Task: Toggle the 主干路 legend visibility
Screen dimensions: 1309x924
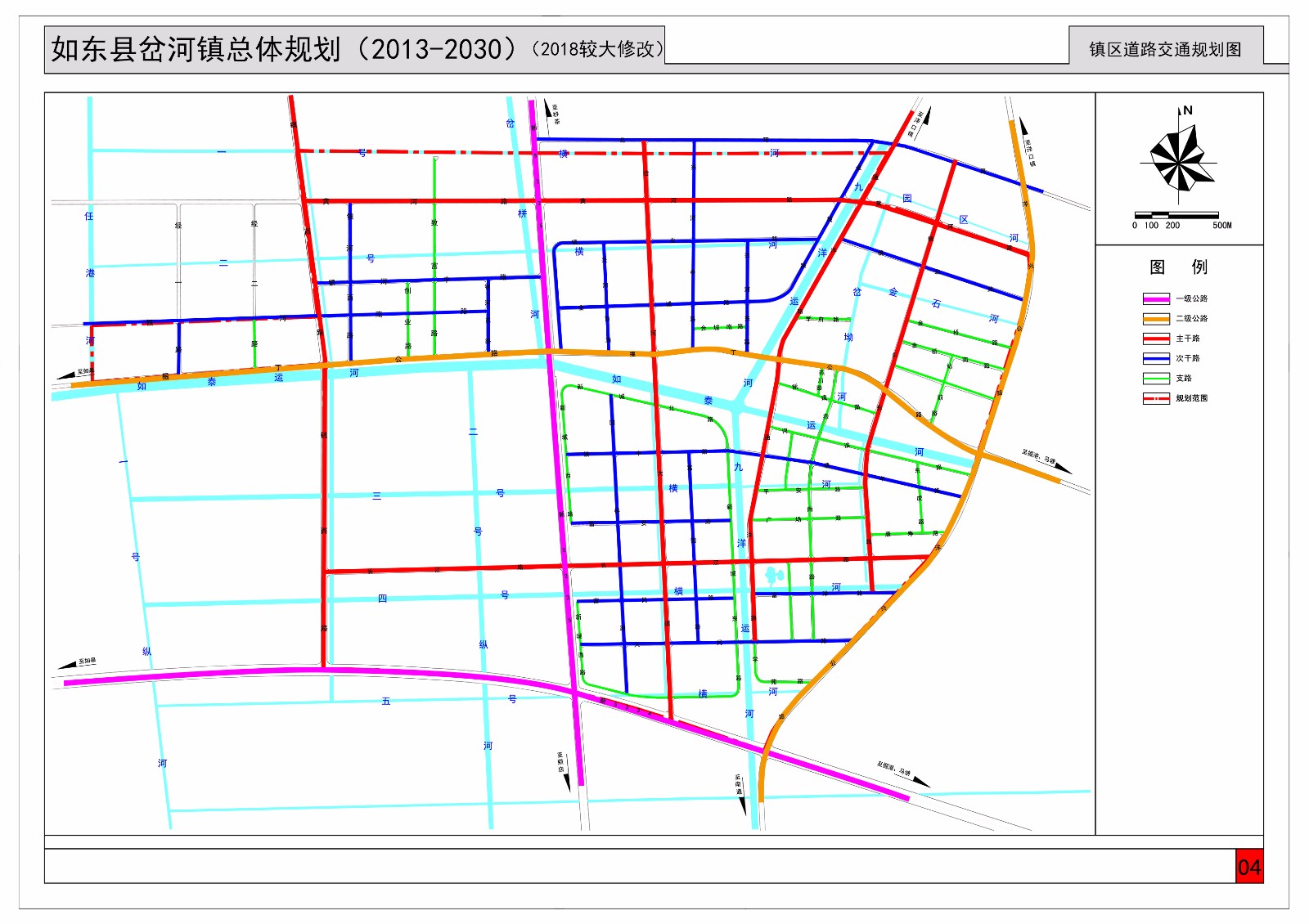Action: [x=1157, y=339]
